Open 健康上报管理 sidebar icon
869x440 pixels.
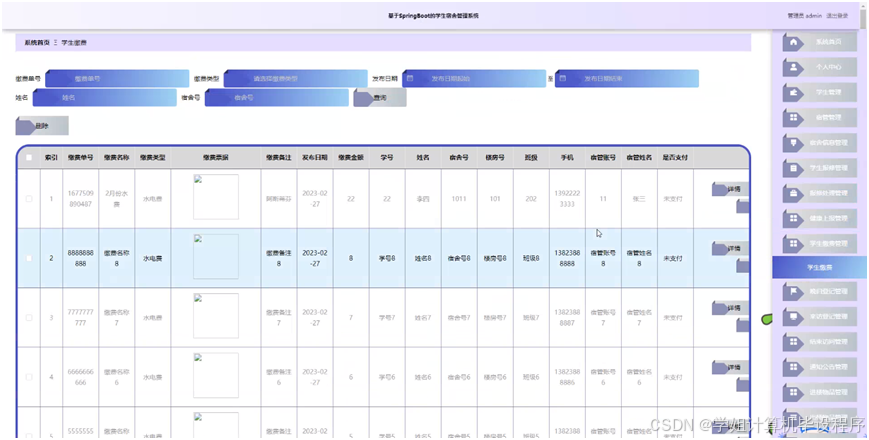point(794,218)
